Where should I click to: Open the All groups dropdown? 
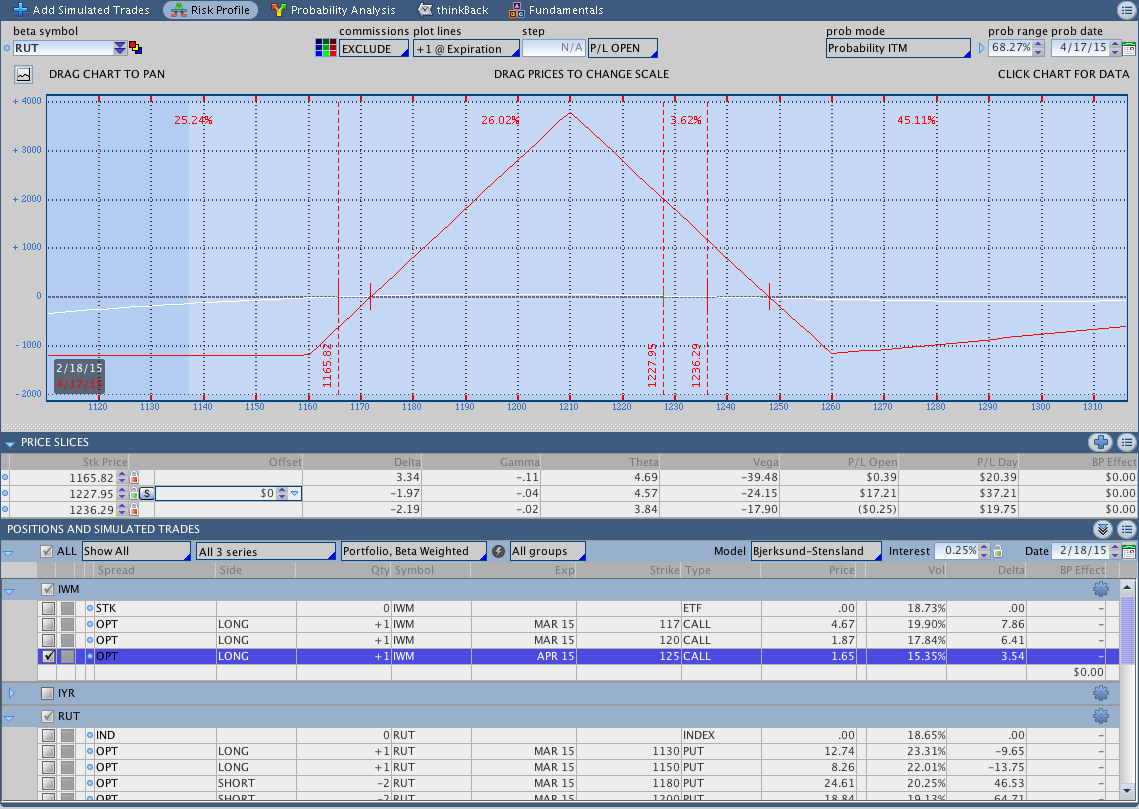coord(547,551)
